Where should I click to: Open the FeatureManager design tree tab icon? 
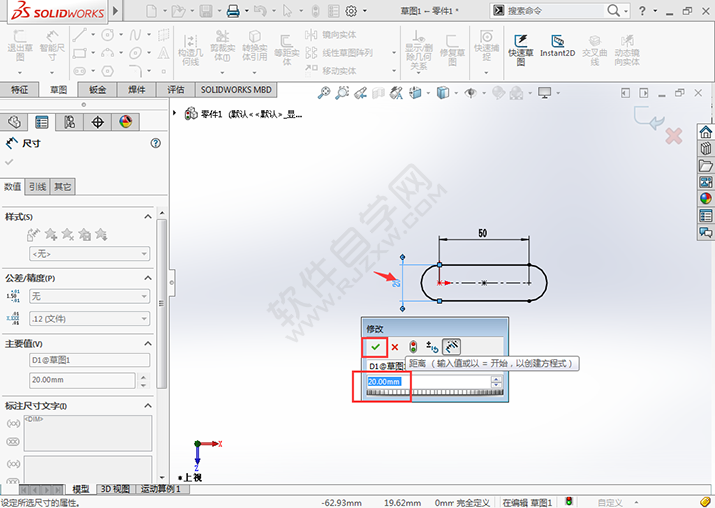(x=14, y=122)
